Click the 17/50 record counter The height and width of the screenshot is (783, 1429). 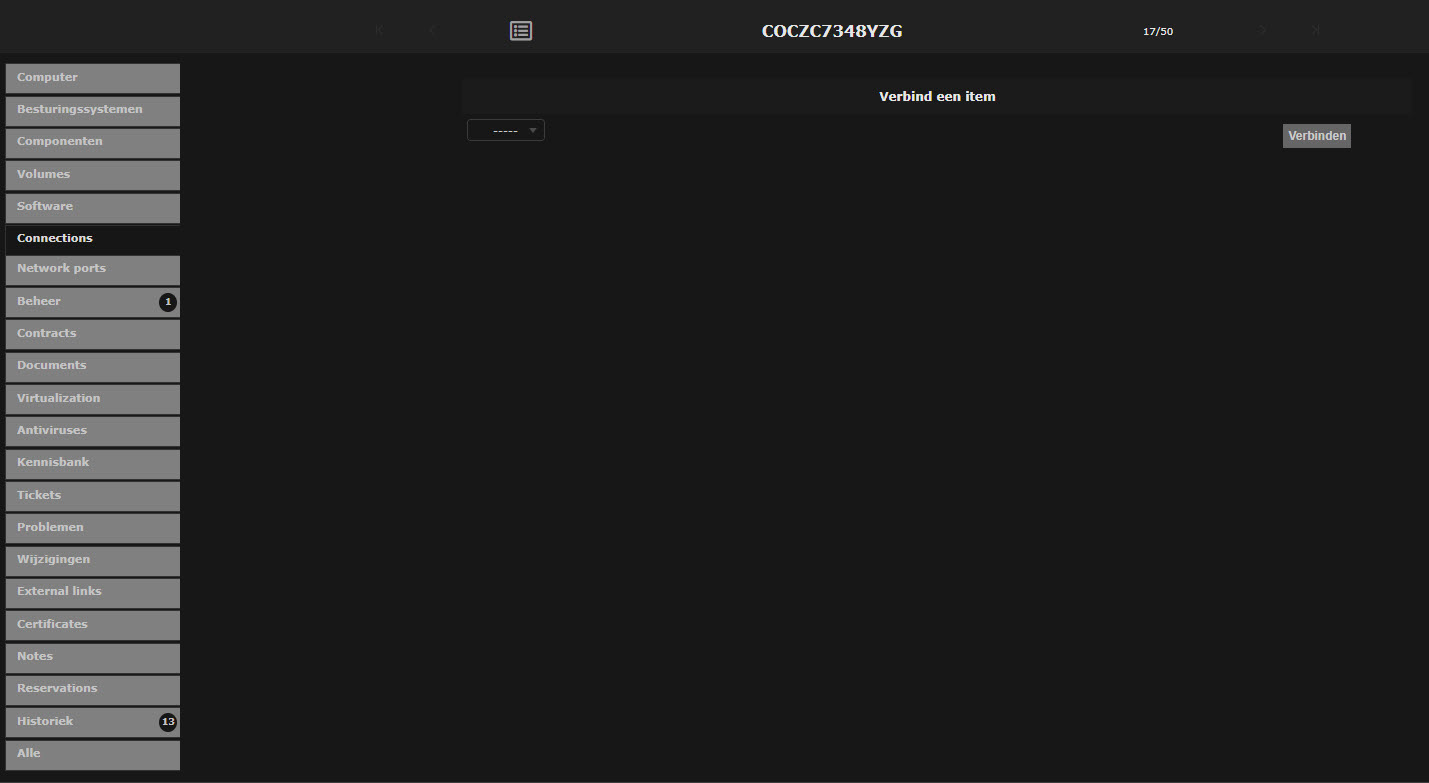1158,32
